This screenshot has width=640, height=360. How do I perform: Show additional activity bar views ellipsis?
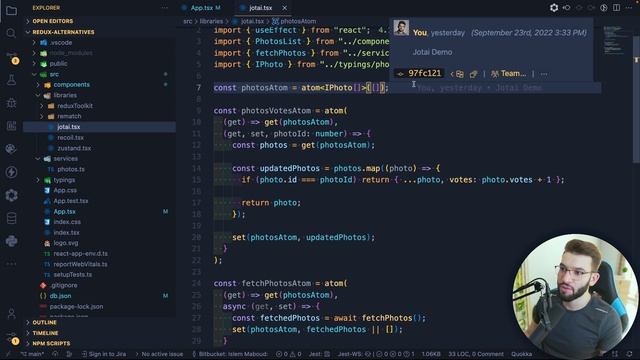click(11, 264)
